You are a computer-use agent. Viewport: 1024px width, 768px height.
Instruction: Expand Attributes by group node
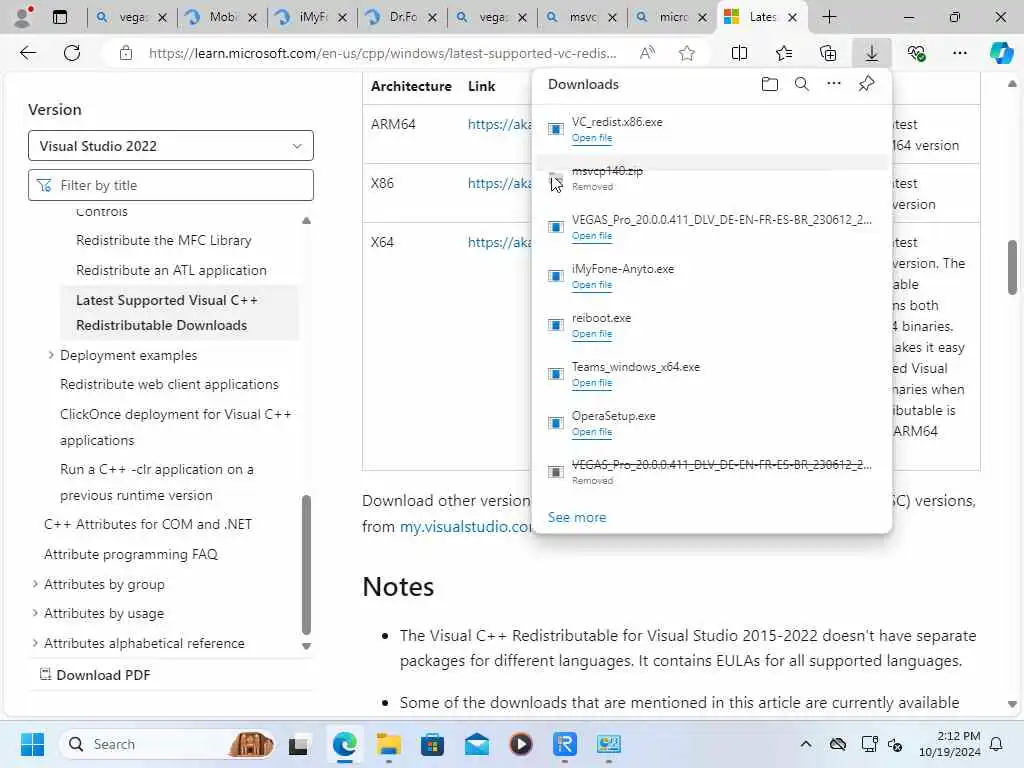point(35,584)
